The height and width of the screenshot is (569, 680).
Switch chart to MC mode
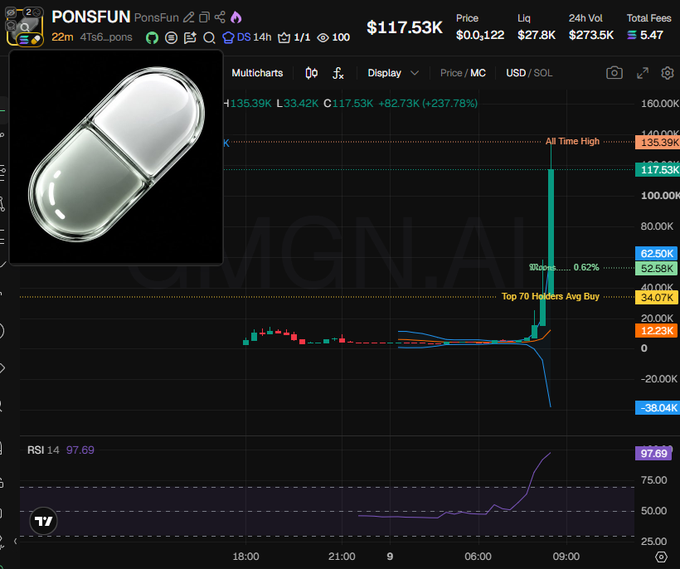478,73
